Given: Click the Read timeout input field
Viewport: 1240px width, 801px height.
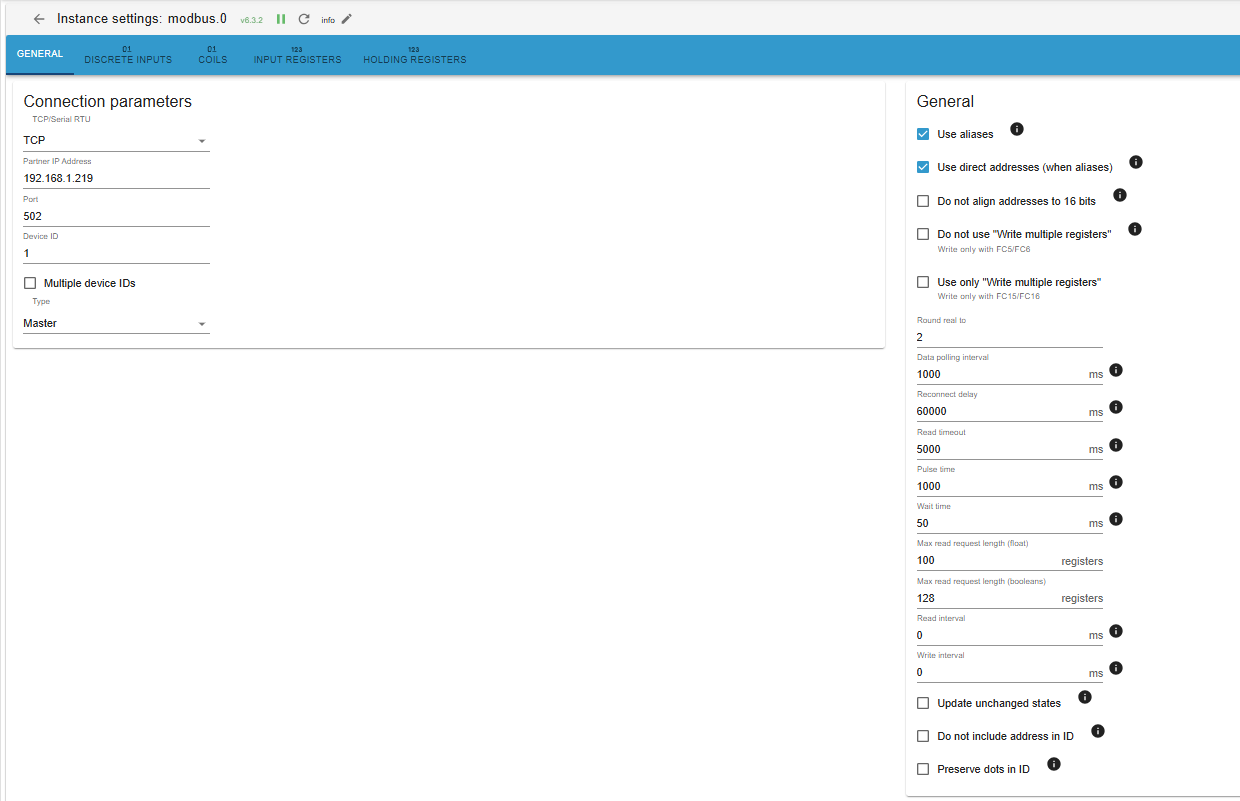Looking at the screenshot, I should (x=1000, y=449).
